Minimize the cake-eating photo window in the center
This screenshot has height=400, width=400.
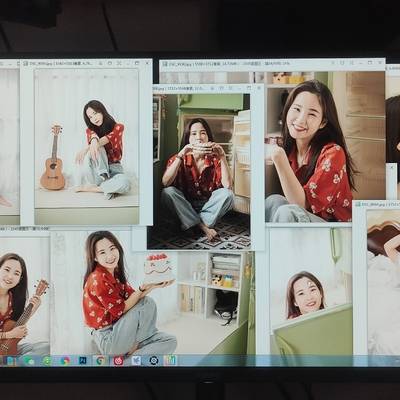pos(239,88)
